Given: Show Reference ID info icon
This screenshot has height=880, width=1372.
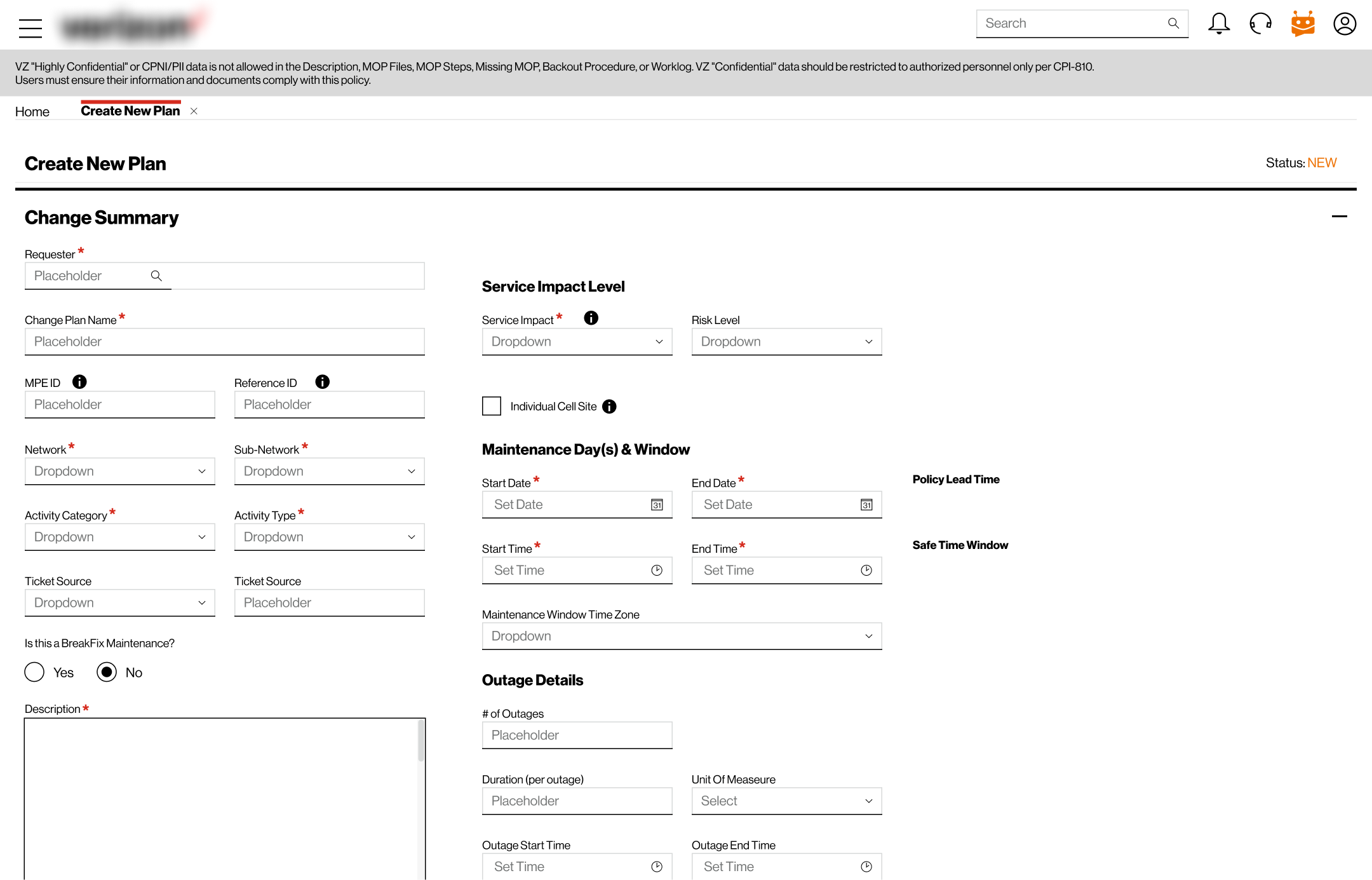Looking at the screenshot, I should (323, 382).
